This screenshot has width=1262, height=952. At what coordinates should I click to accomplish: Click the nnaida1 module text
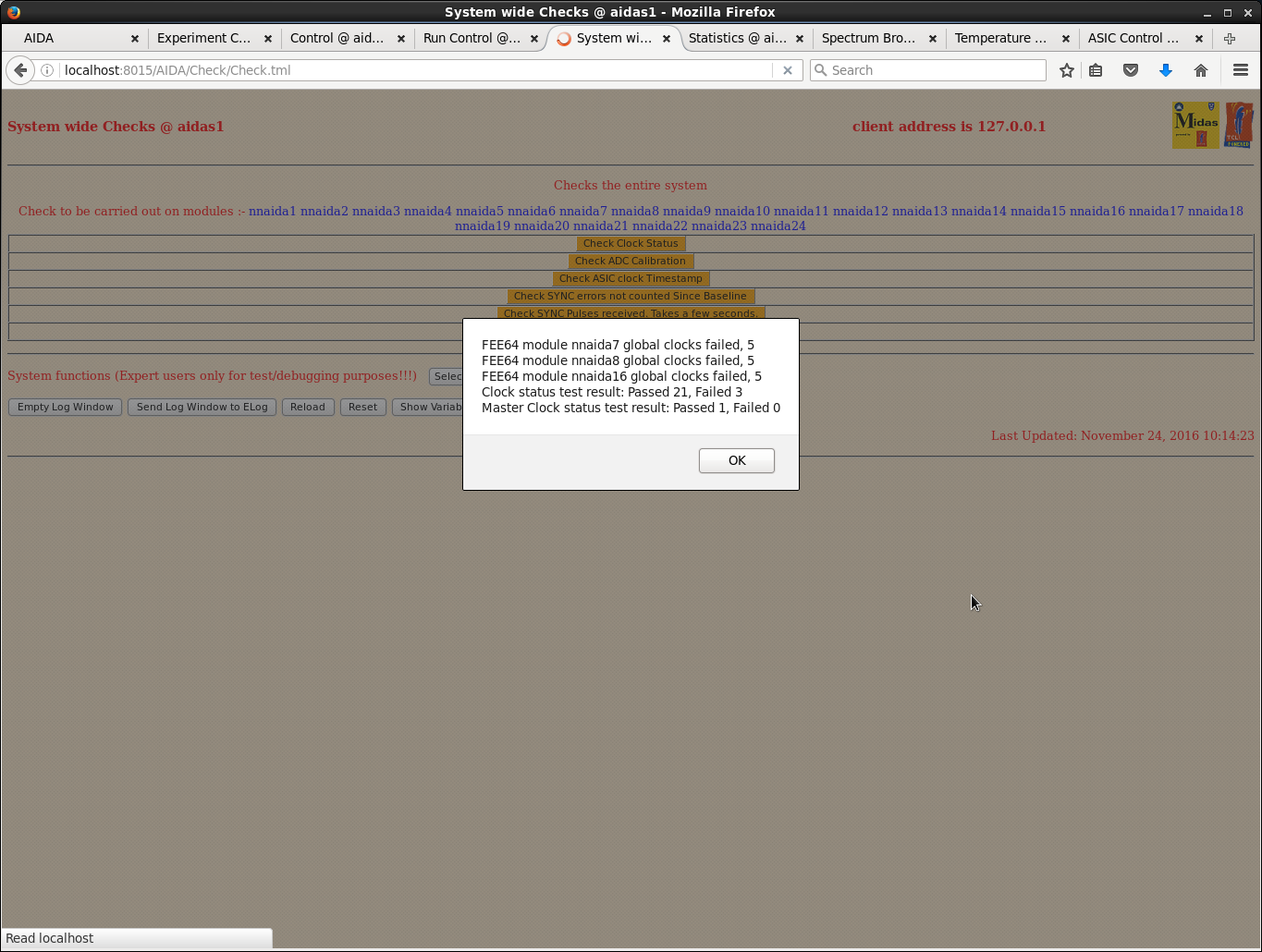coord(273,211)
